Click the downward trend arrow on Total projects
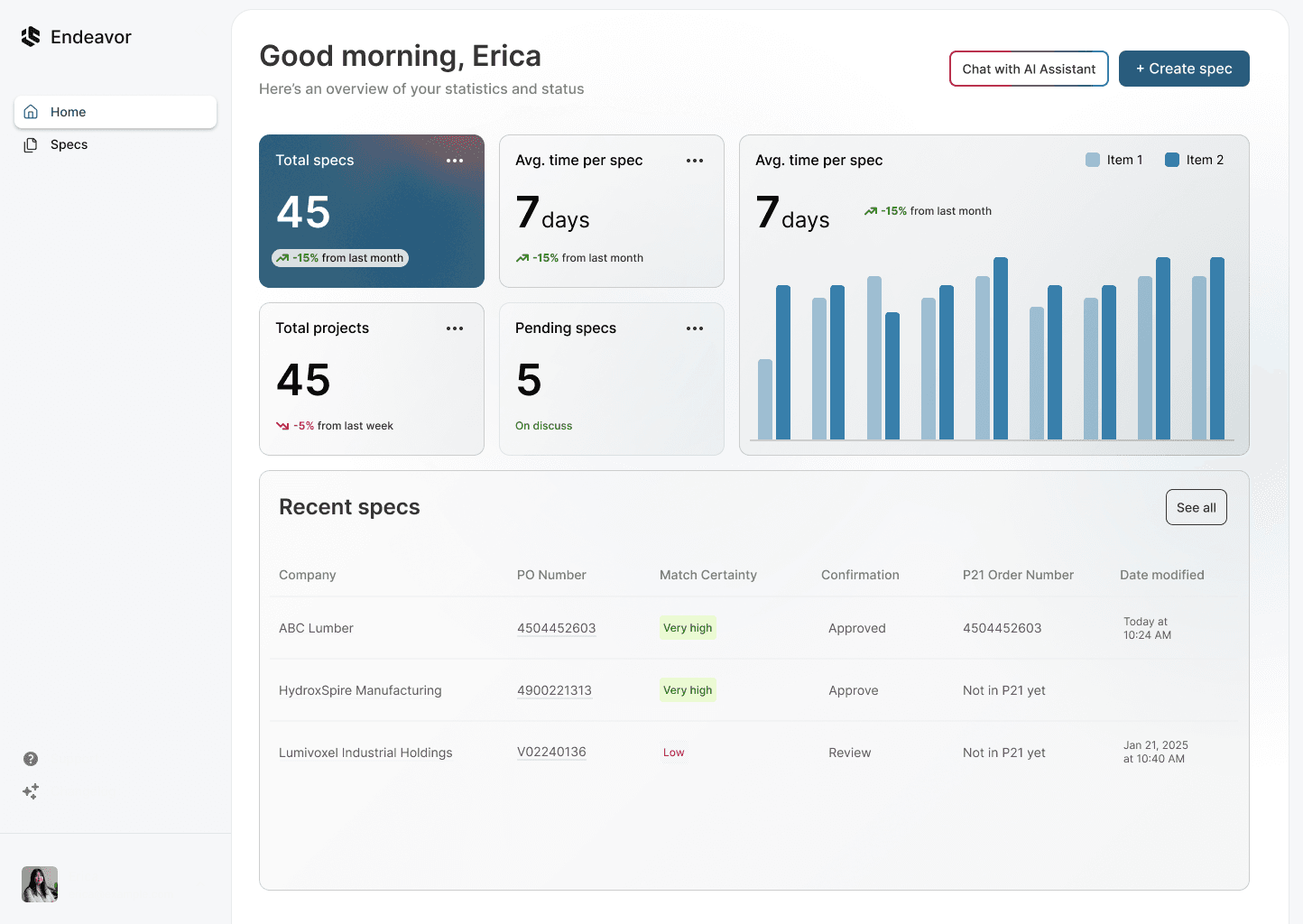The image size is (1303, 924). click(x=282, y=425)
